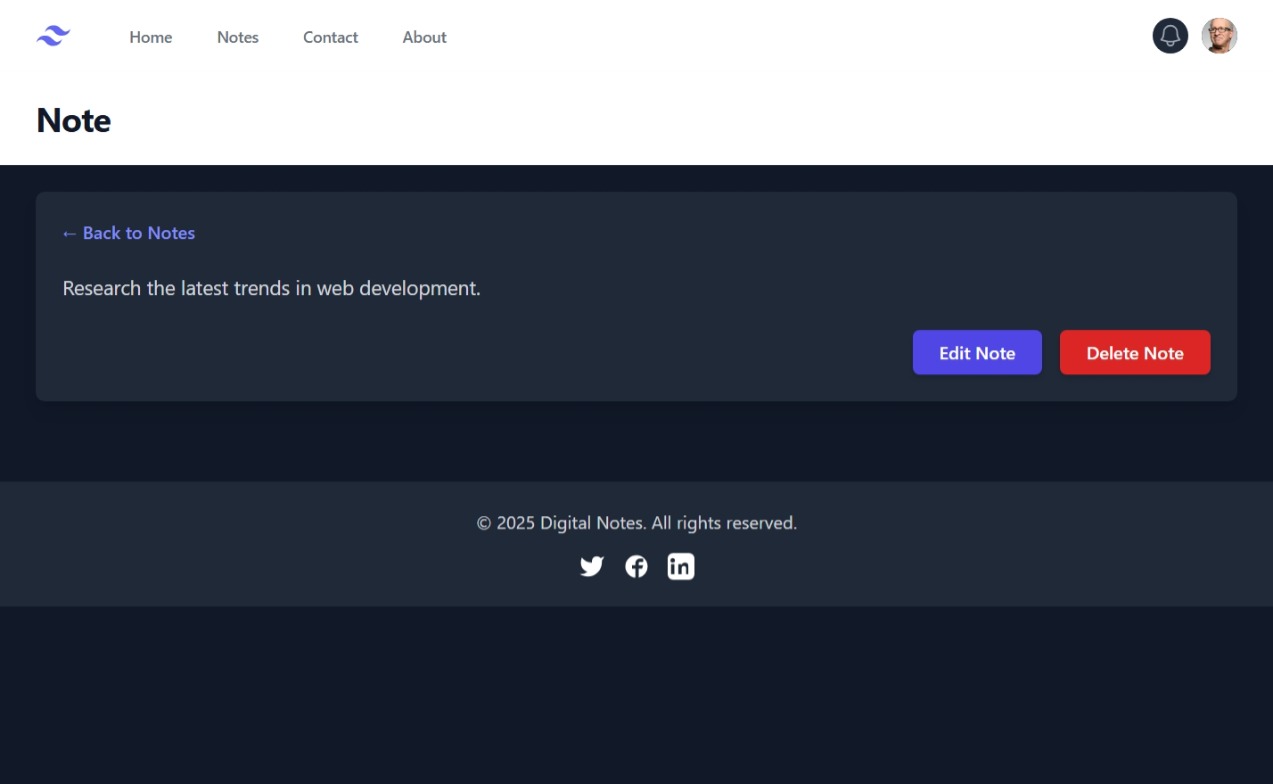Click the red Delete Note button
Viewport: 1273px width, 784px height.
coord(1135,353)
